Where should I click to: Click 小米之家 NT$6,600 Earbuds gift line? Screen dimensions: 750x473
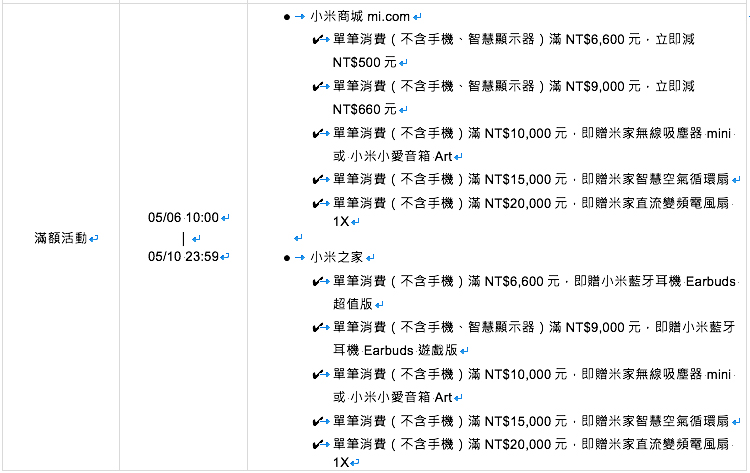click(x=534, y=281)
